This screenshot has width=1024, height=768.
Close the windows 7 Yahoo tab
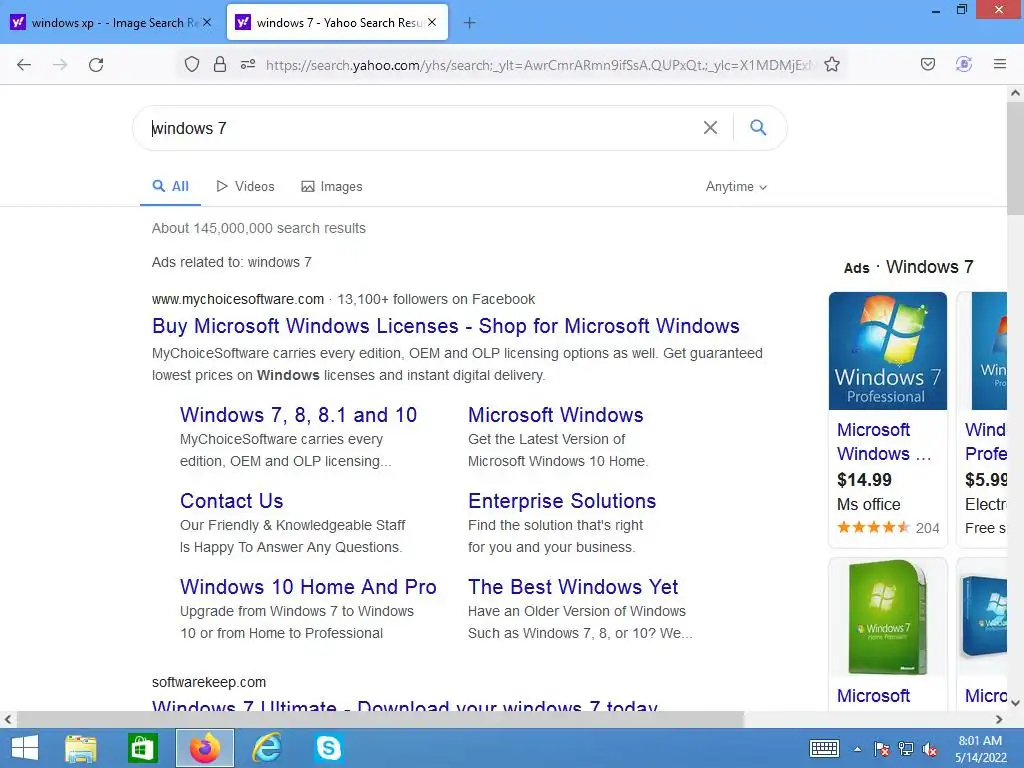pos(432,22)
